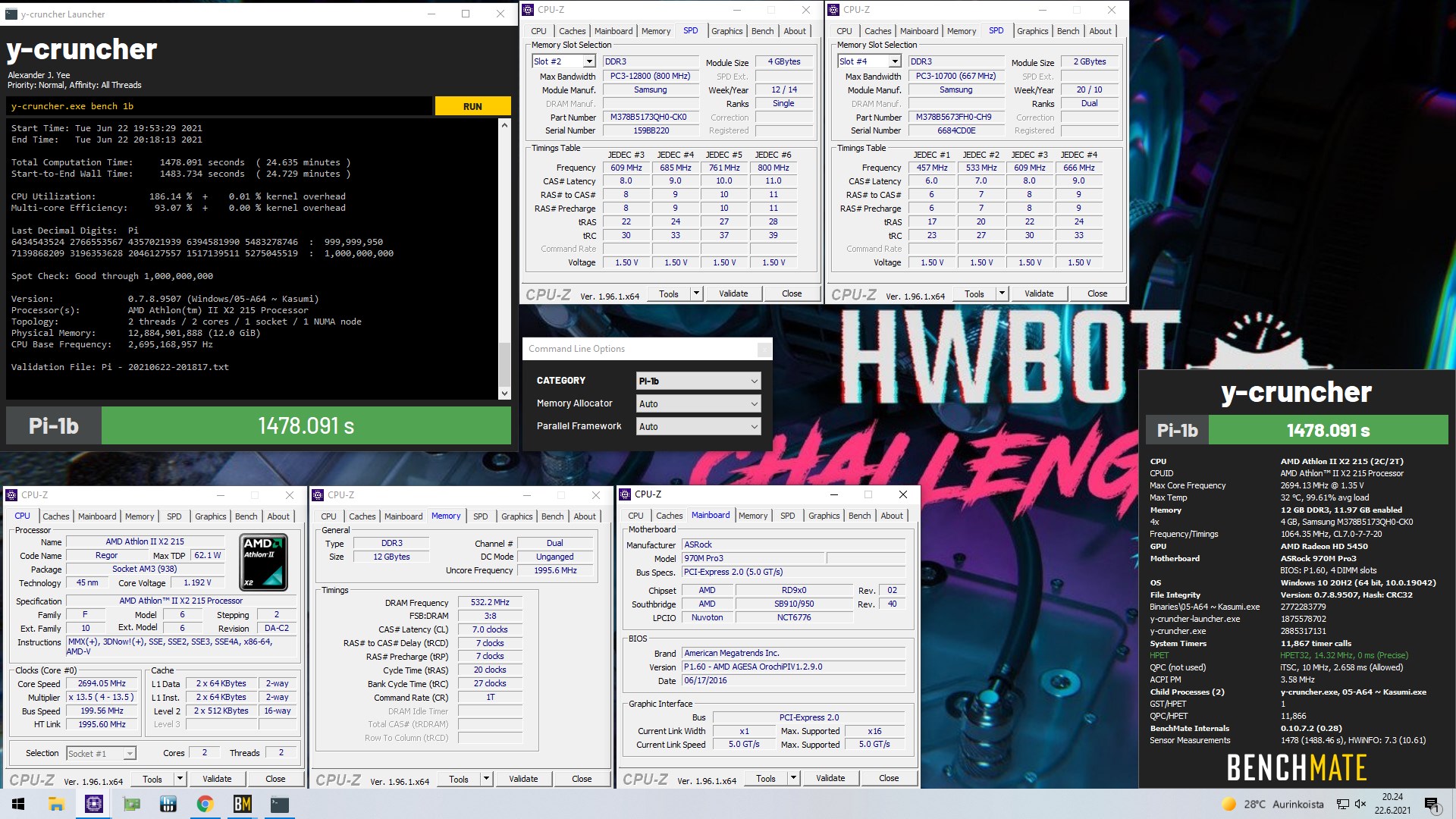Image resolution: width=1456 pixels, height=819 pixels.
Task: Open the Slot #2 memory slot dropdown
Action: point(588,61)
